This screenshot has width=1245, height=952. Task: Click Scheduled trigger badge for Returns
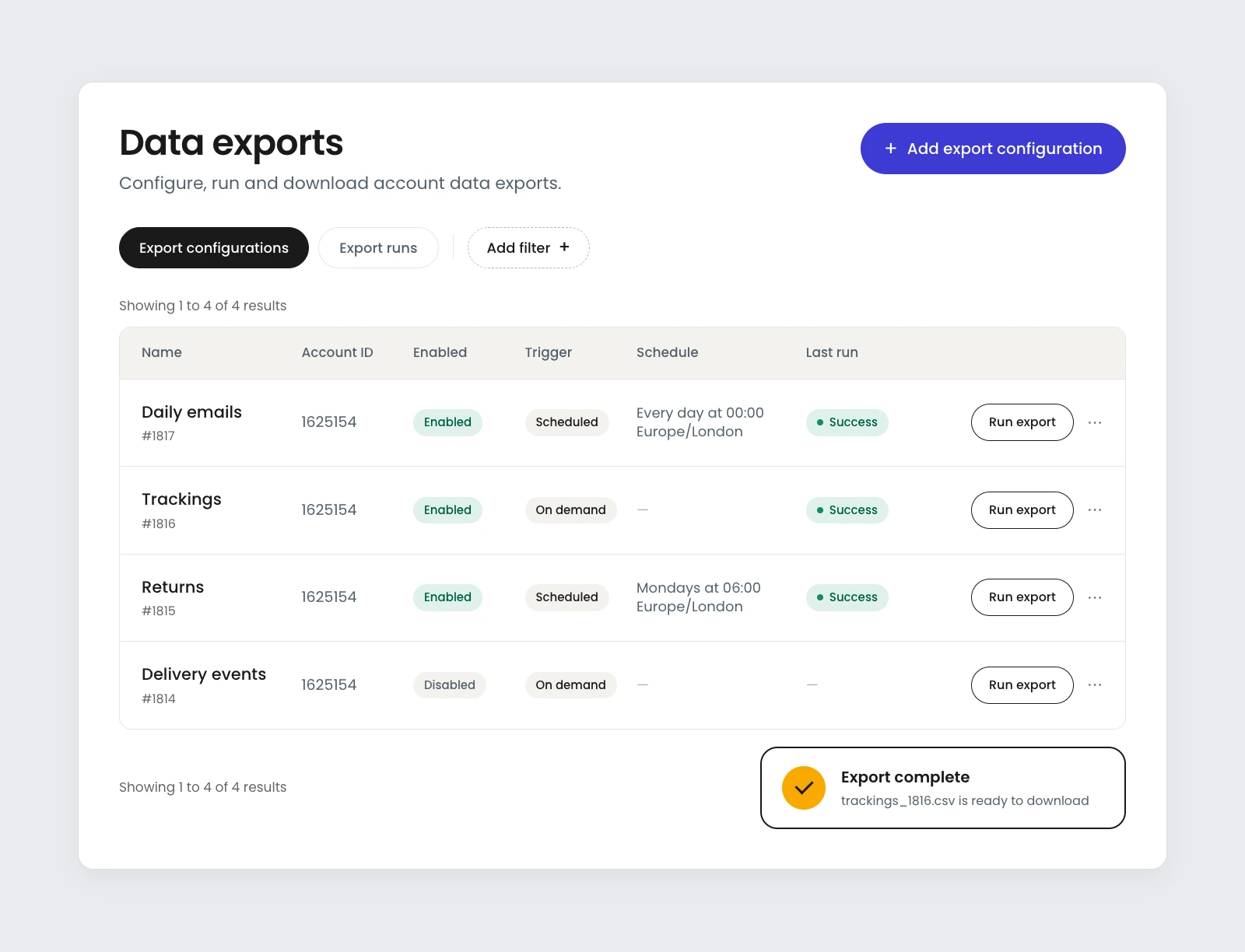(x=566, y=597)
